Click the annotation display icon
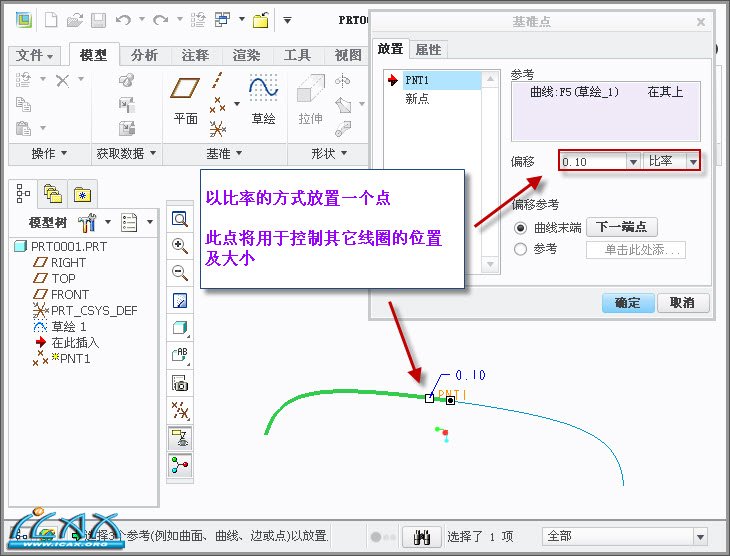Viewport: 730px width, 556px height. coord(180,438)
